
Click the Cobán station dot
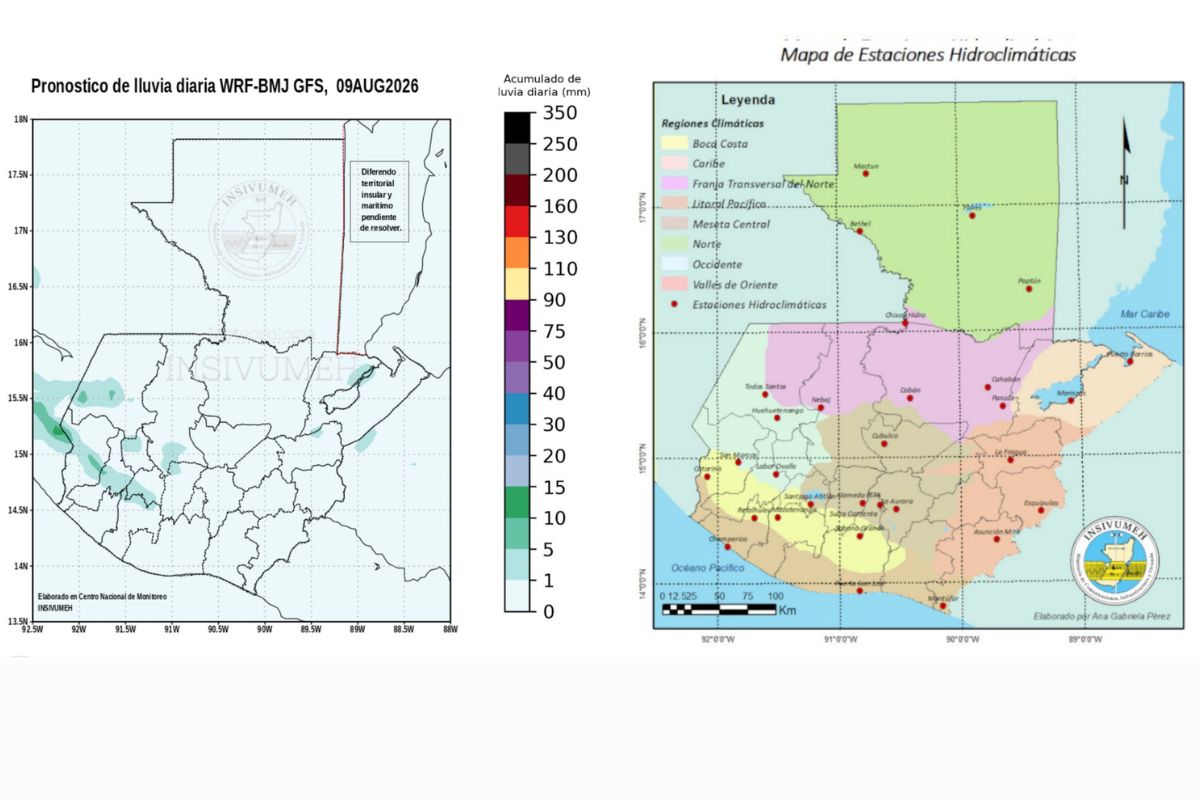click(910, 398)
